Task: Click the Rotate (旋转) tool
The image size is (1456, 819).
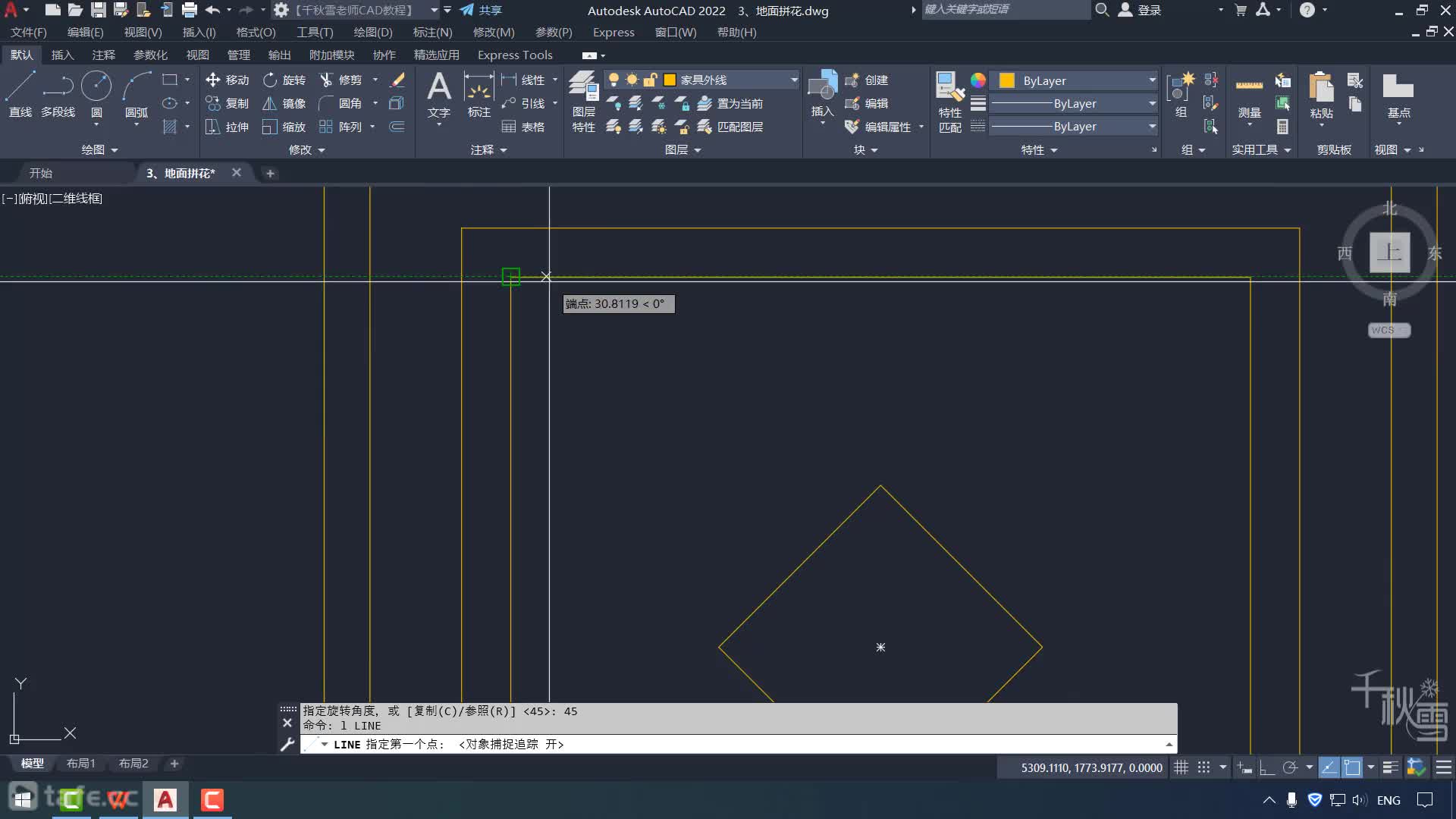Action: pos(284,80)
